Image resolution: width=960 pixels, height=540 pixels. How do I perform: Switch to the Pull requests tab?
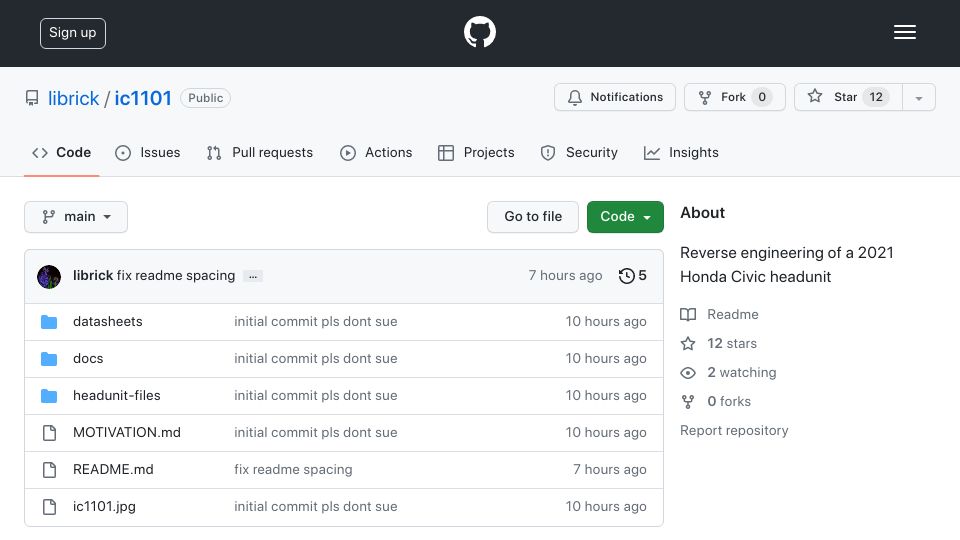pos(260,152)
